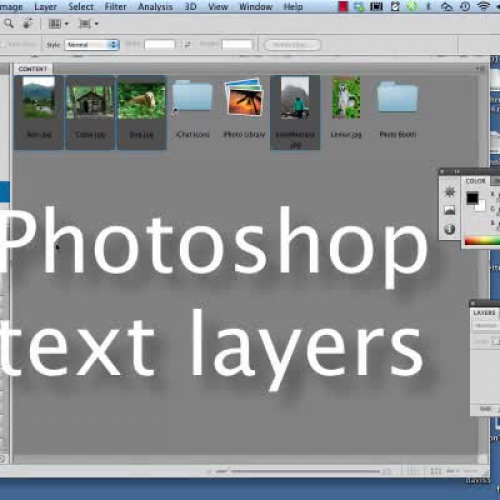Viewport: 500px width, 500px height.
Task: Switch to the COLOR panel tab
Action: pos(475,181)
